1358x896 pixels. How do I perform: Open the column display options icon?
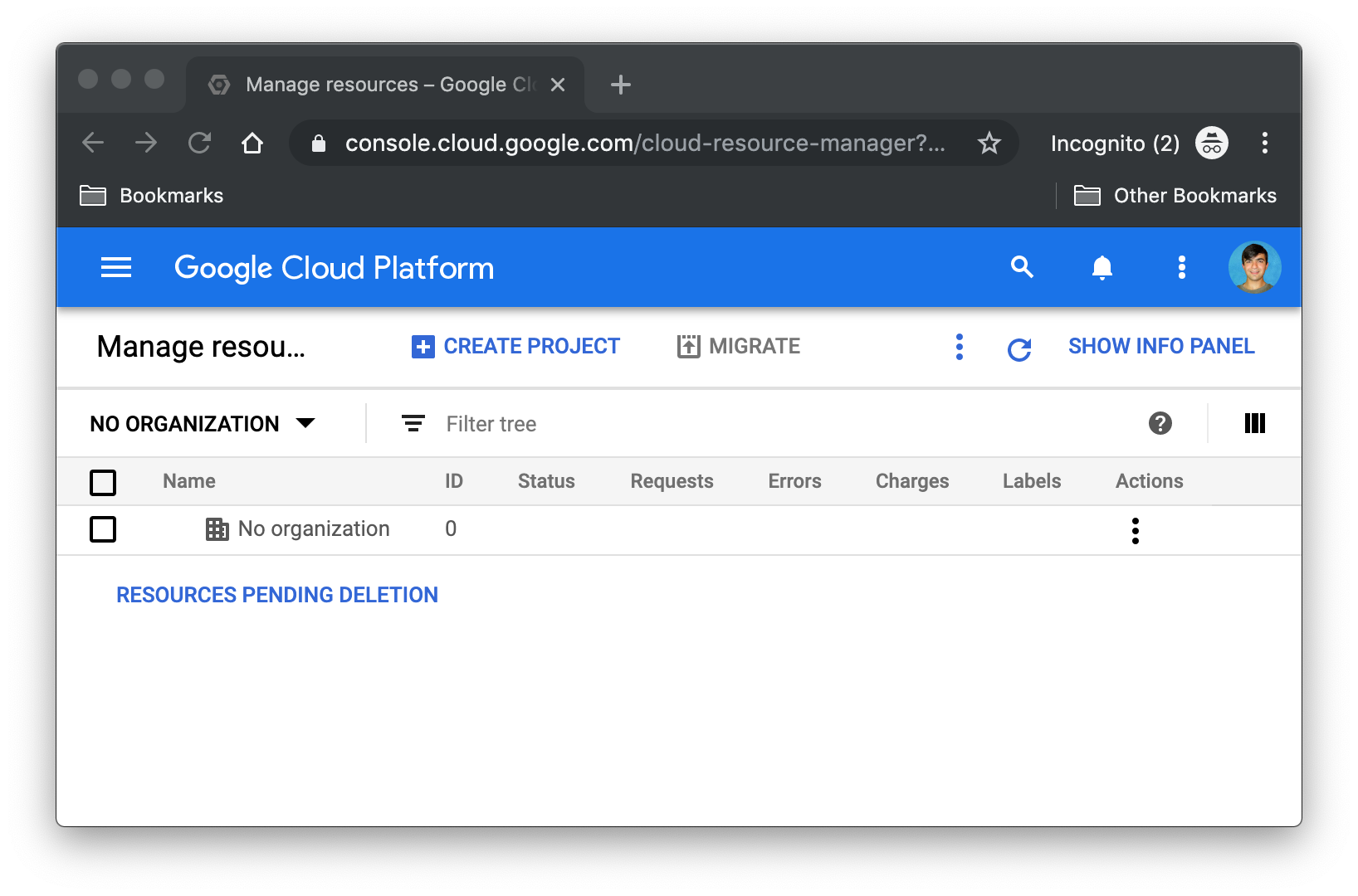pos(1254,423)
